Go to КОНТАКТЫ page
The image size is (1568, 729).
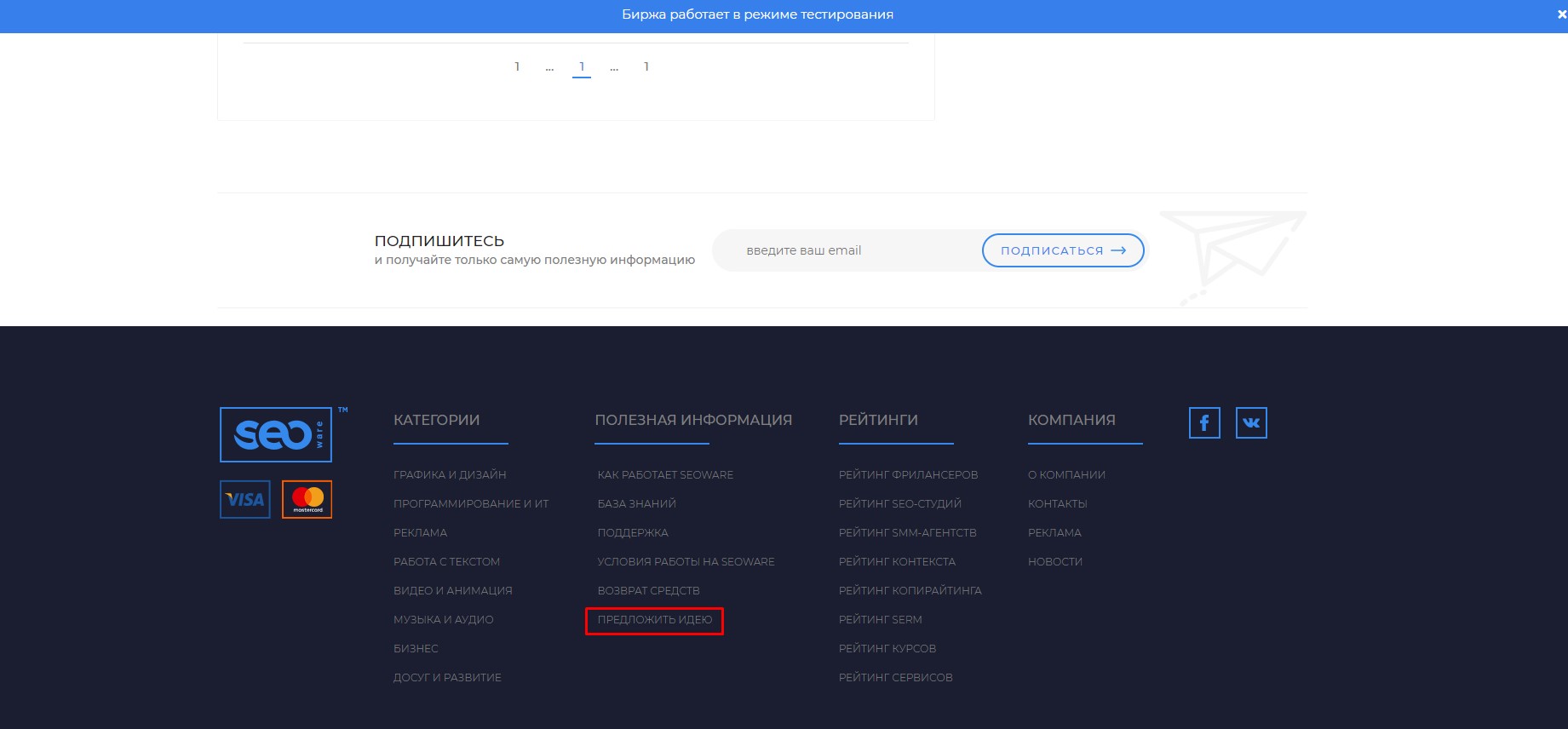[1057, 504]
